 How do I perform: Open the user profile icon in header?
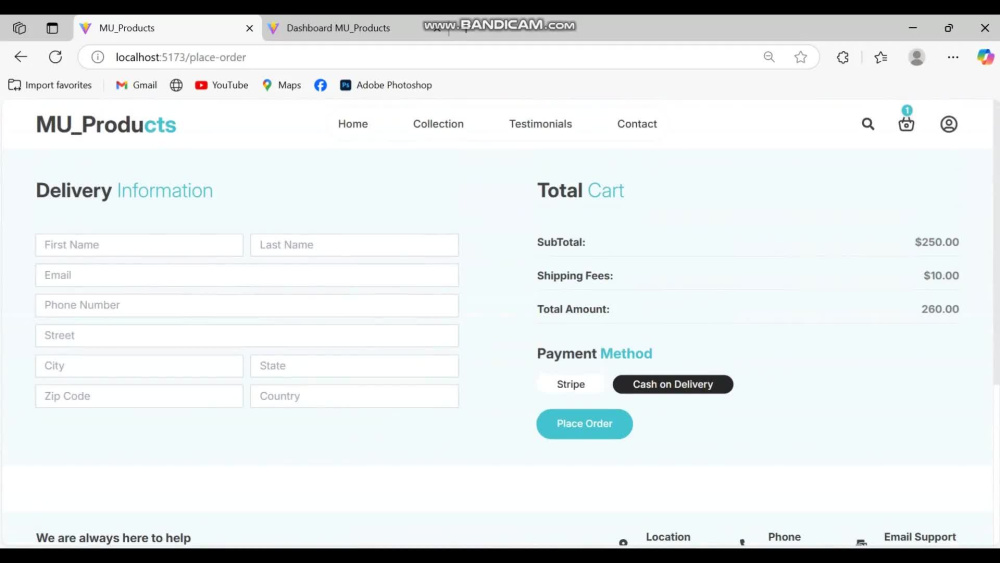[x=948, y=124]
